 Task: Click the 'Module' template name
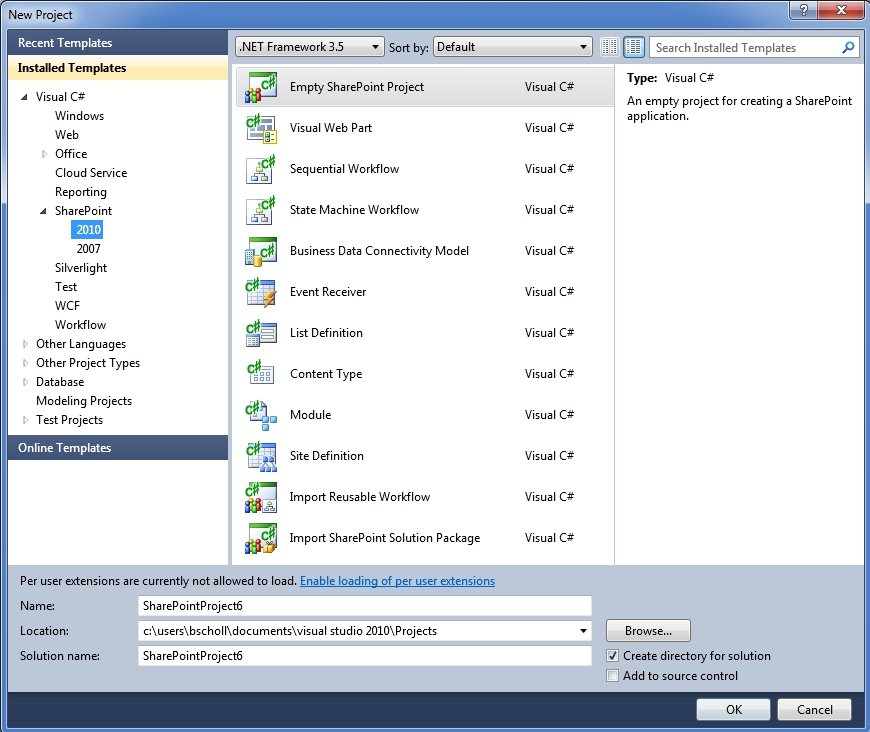pos(311,415)
